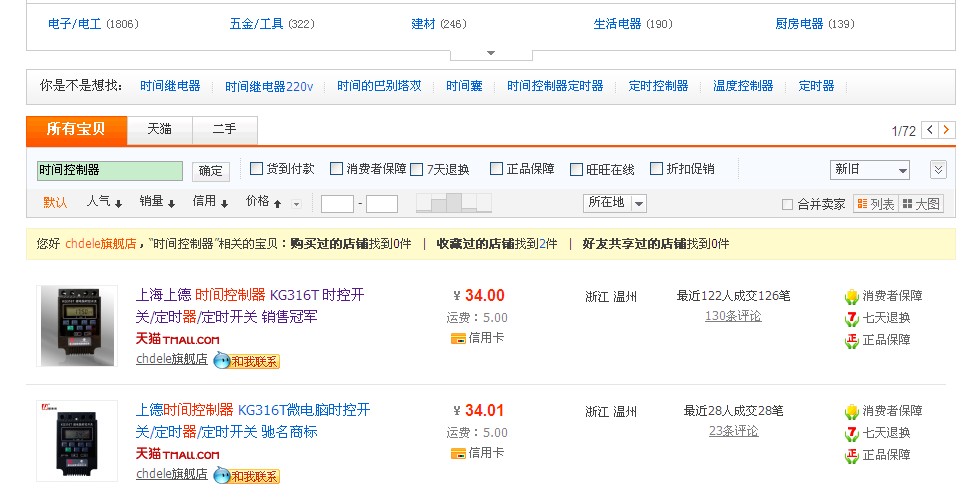
Task: Enable 7天退换 filter checkbox
Action: point(416,169)
